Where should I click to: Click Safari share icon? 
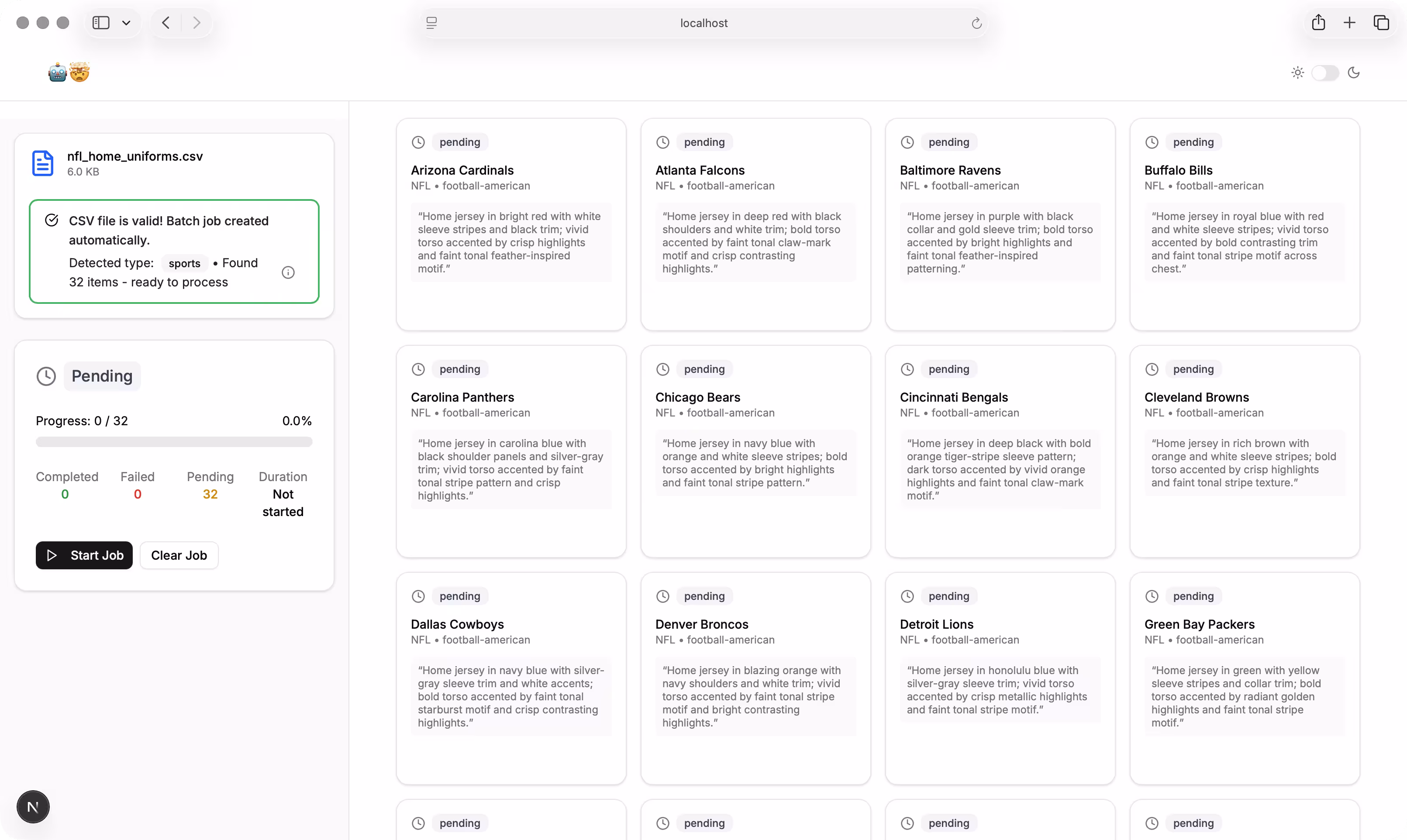[1318, 23]
